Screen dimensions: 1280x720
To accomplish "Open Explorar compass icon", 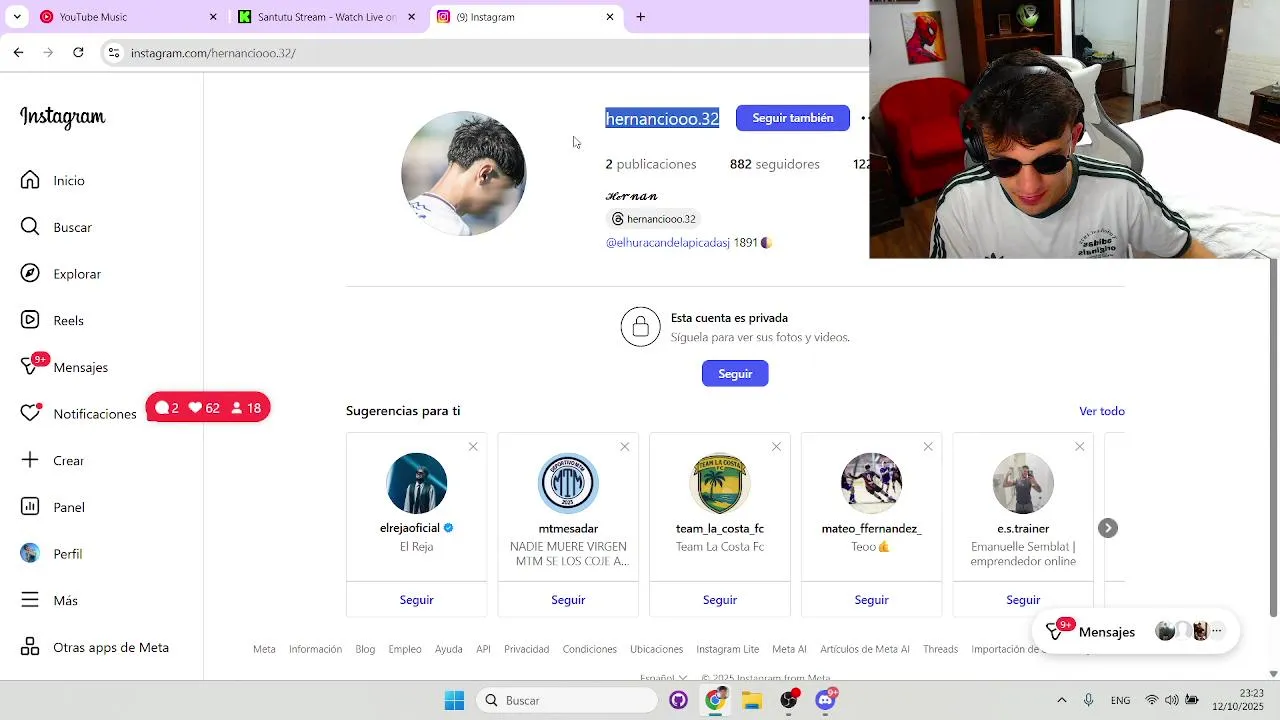I will (30, 273).
